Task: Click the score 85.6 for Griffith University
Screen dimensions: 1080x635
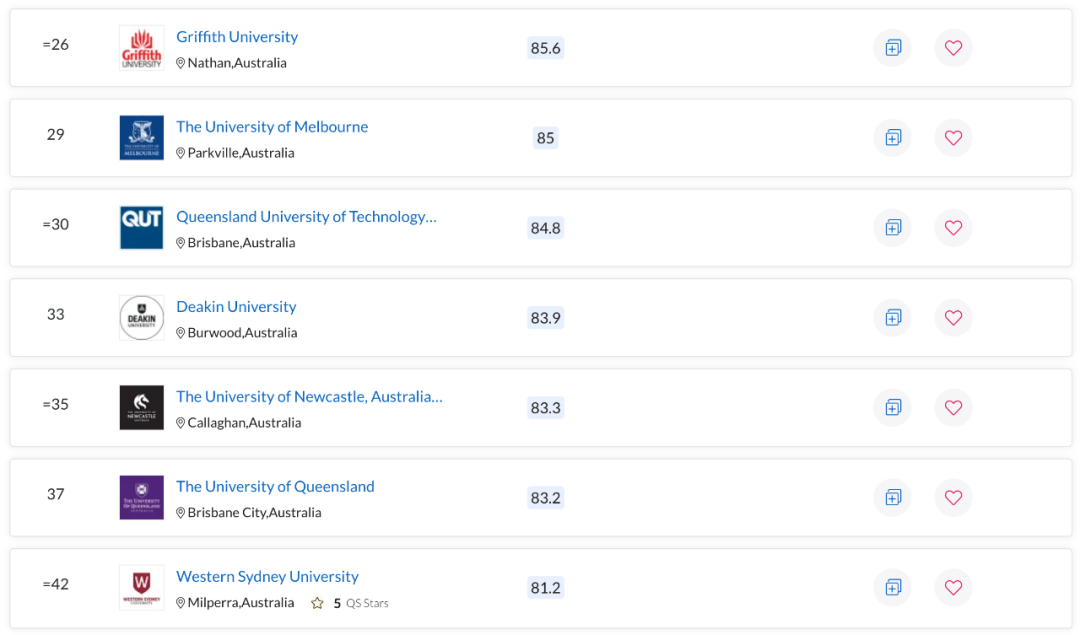Action: (545, 48)
